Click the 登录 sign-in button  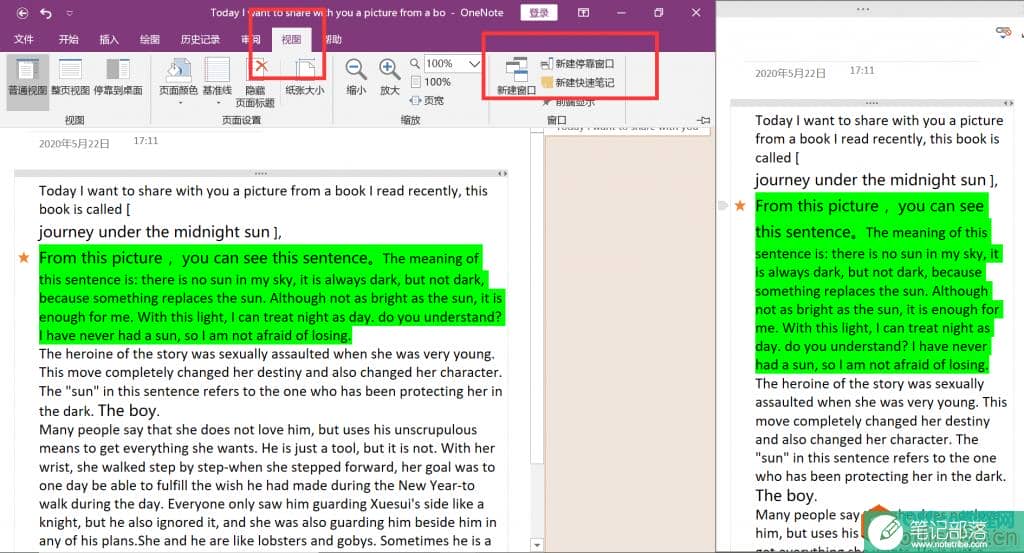[x=538, y=12]
